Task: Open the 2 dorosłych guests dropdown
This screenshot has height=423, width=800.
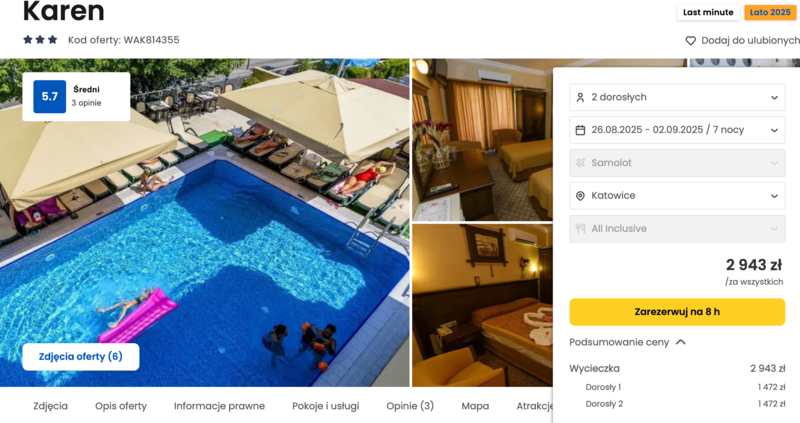Action: pyautogui.click(x=677, y=97)
